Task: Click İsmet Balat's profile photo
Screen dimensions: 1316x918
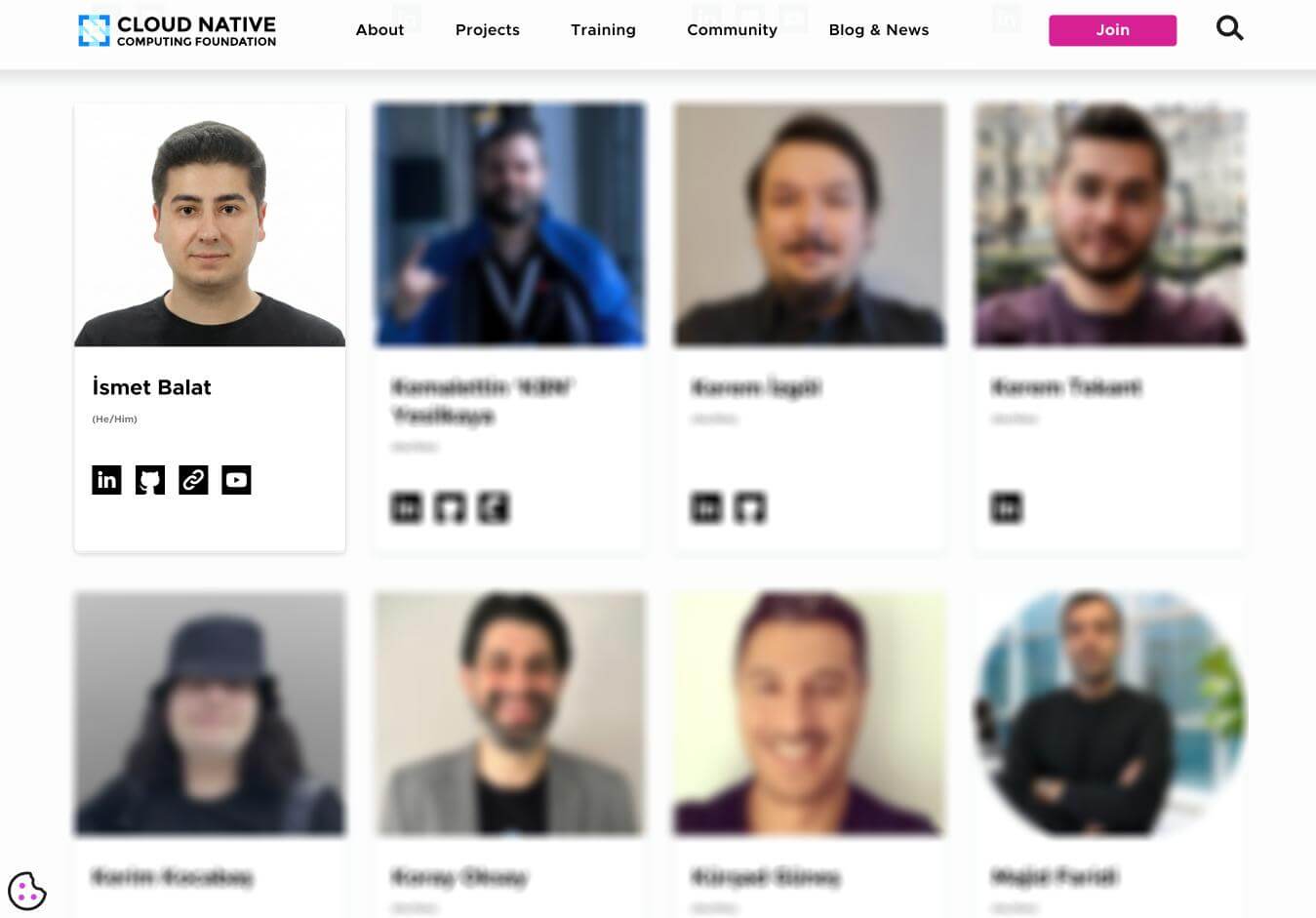Action: pos(210,225)
